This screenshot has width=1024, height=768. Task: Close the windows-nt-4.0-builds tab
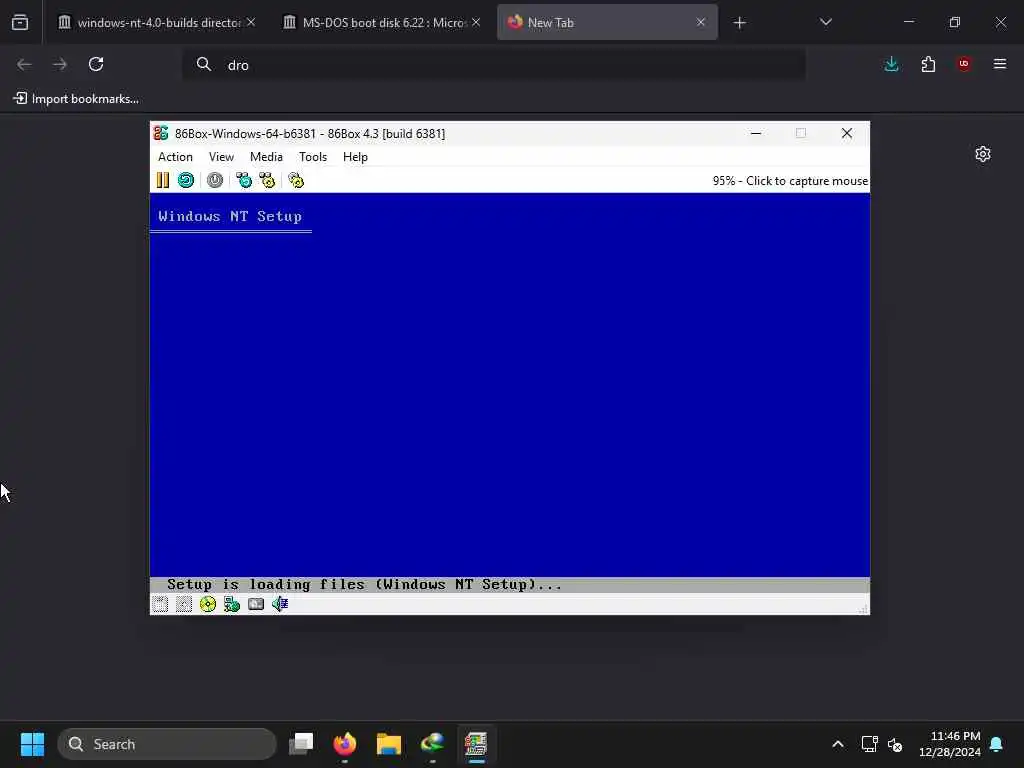point(251,22)
